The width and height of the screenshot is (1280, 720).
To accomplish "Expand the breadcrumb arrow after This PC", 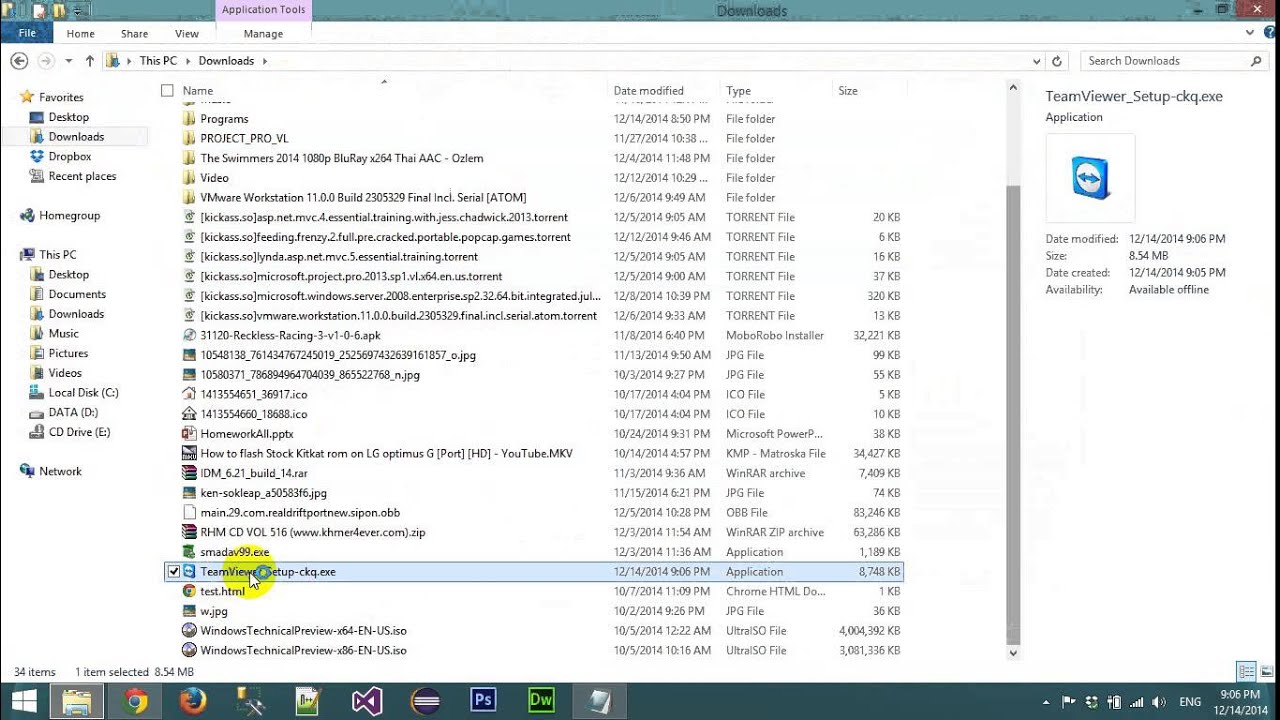I will pos(187,61).
